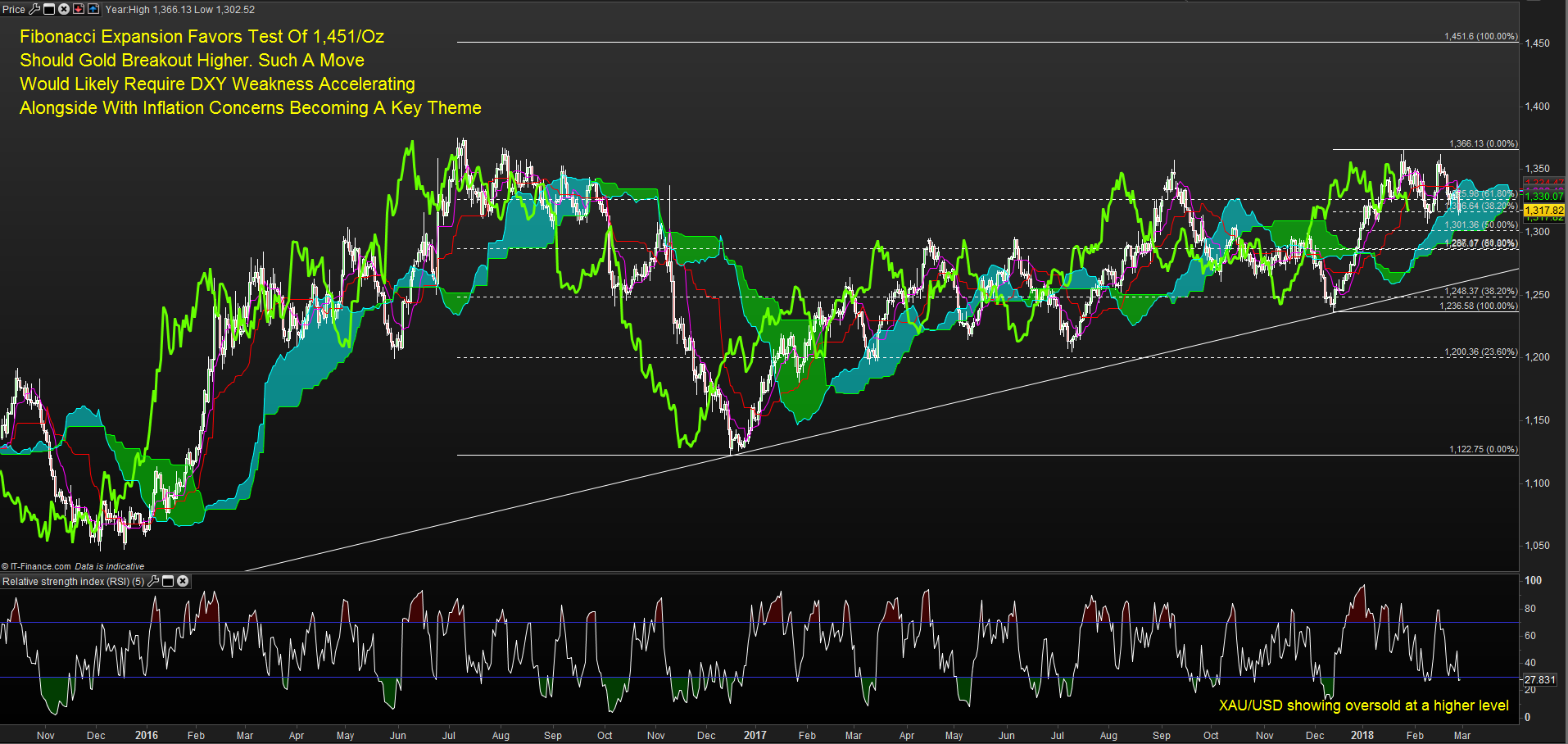Click the red down-arrow icon in Price header
Screen dimensions: 1568x744
pyautogui.click(x=79, y=9)
